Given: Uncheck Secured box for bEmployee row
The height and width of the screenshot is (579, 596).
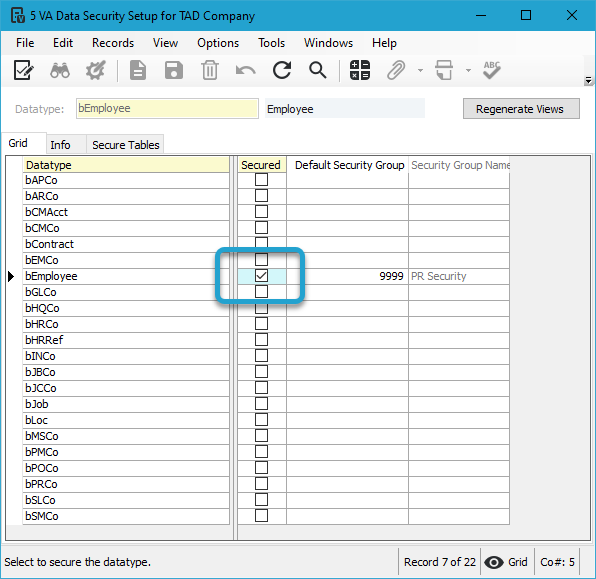Looking at the screenshot, I should coord(261,276).
